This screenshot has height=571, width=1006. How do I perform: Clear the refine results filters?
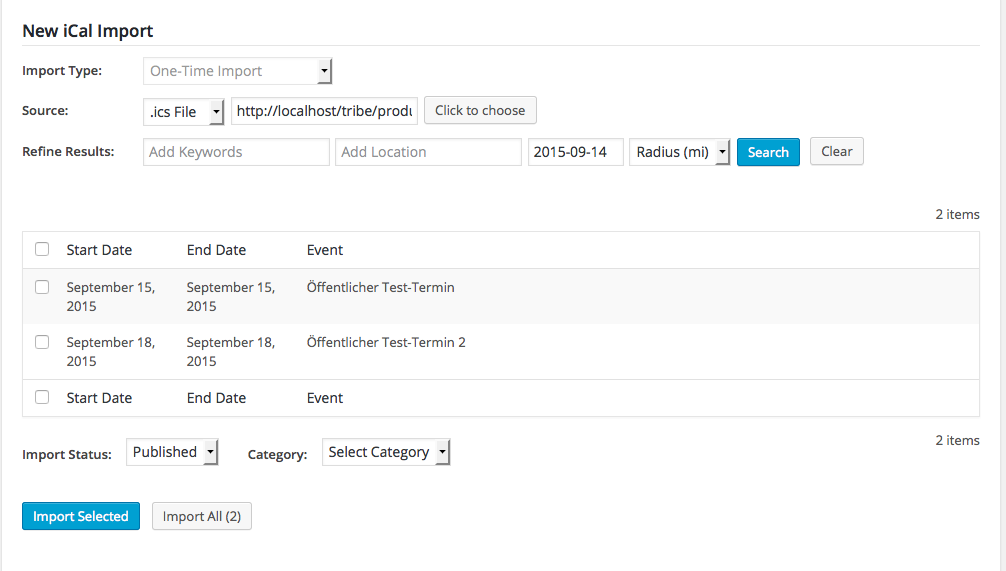click(x=836, y=152)
